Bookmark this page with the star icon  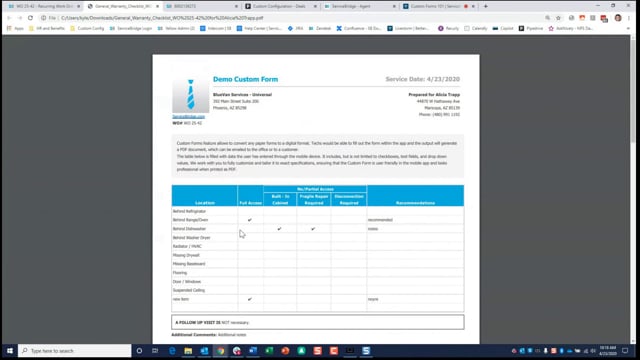[x=558, y=18]
